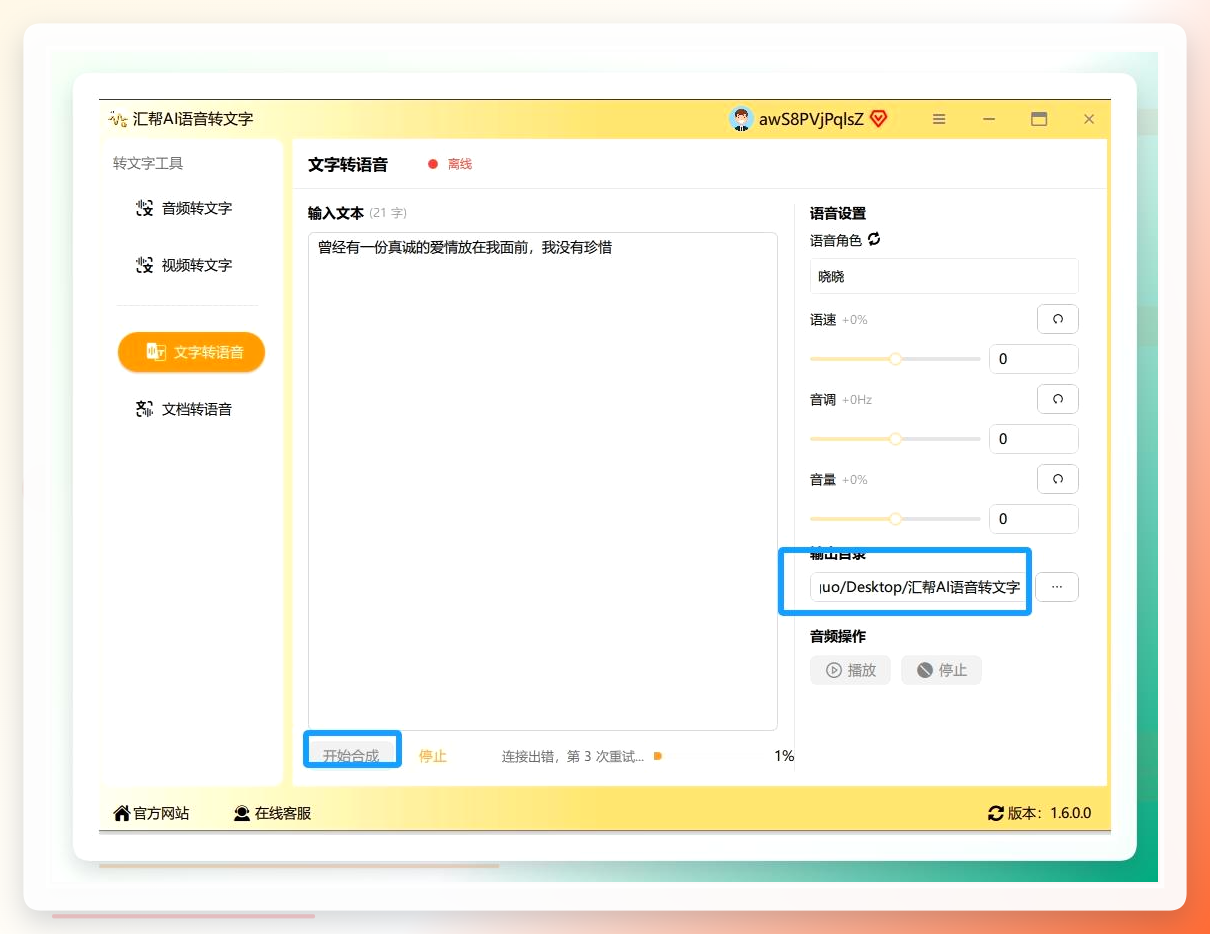Open the 音频转文字 tool
This screenshot has height=934, width=1210.
point(184,208)
